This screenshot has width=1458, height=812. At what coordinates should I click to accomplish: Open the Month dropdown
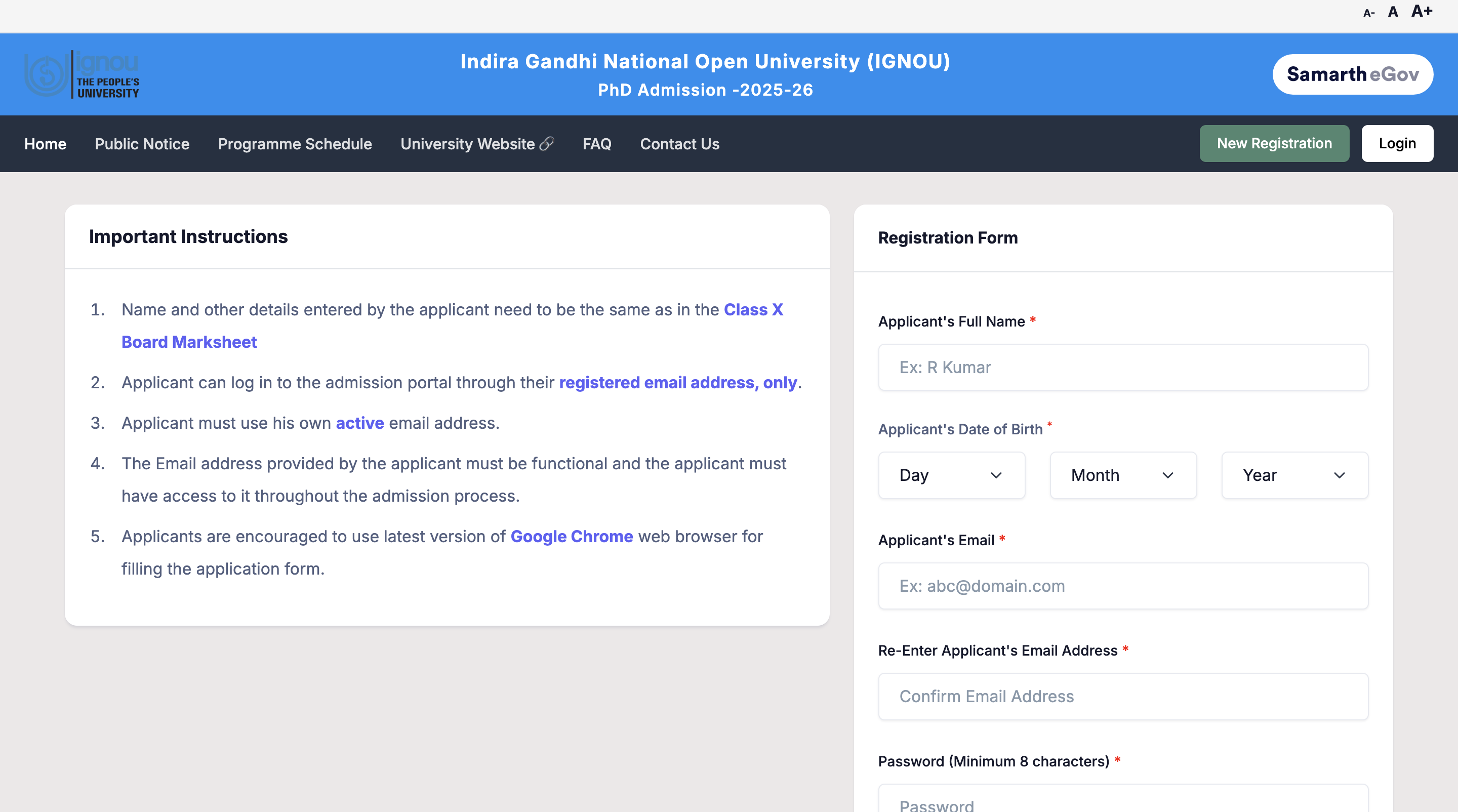click(1123, 475)
